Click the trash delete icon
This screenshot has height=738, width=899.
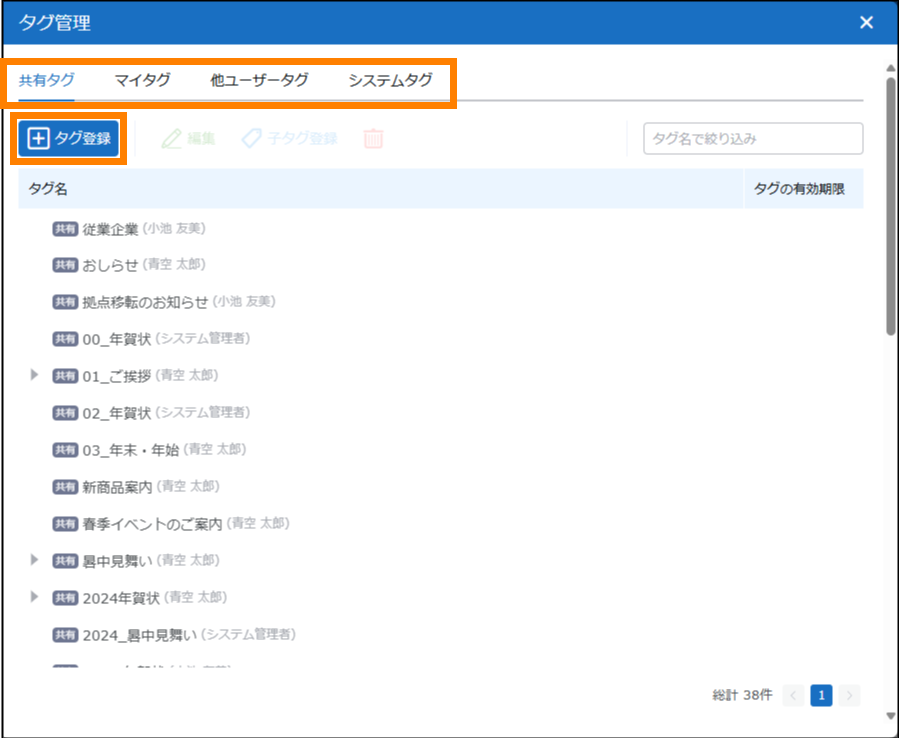click(x=373, y=139)
